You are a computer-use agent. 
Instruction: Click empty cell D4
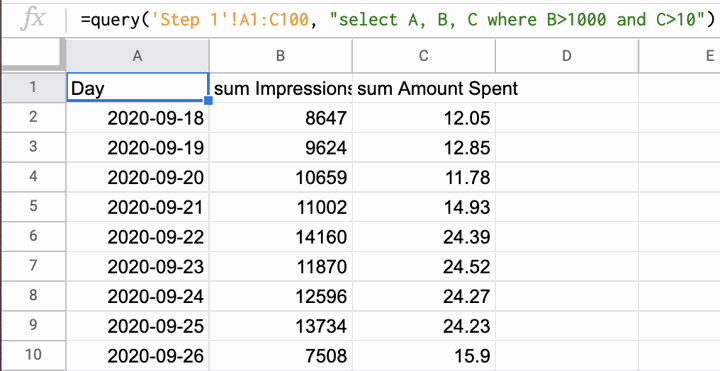coord(567,177)
